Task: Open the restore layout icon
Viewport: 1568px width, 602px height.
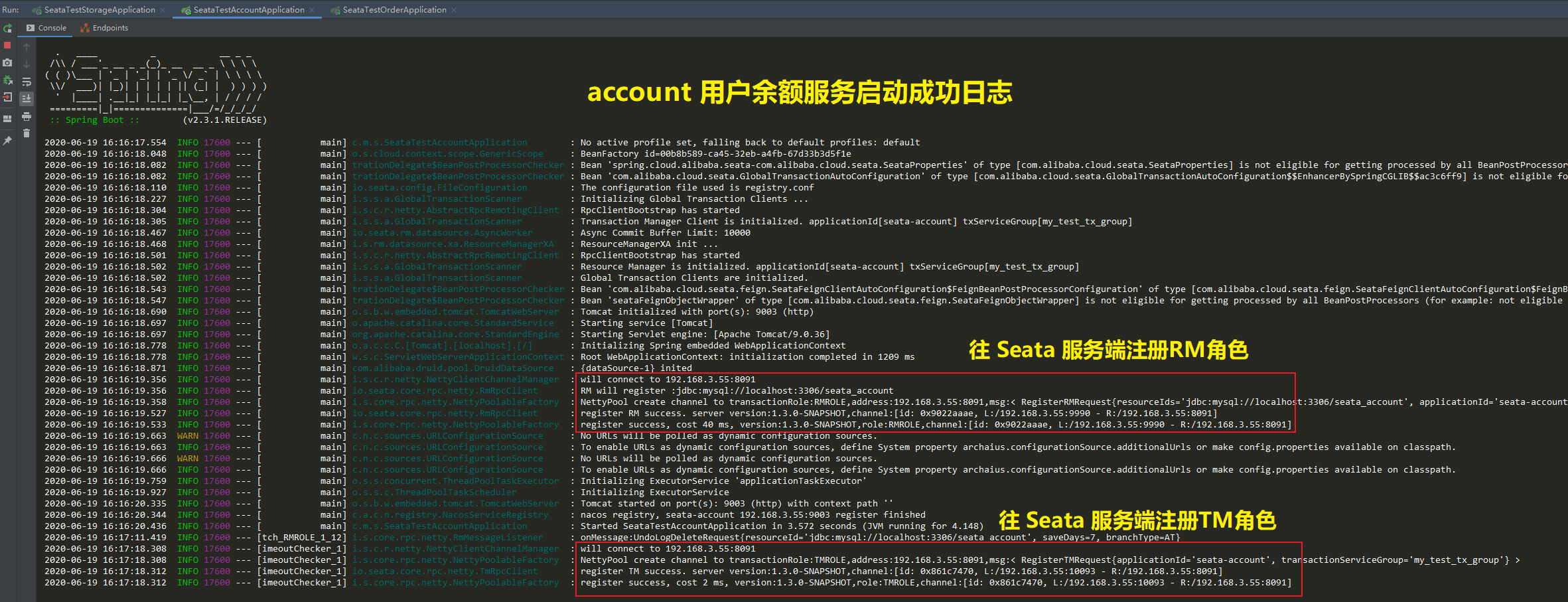Action: pyautogui.click(x=7, y=119)
